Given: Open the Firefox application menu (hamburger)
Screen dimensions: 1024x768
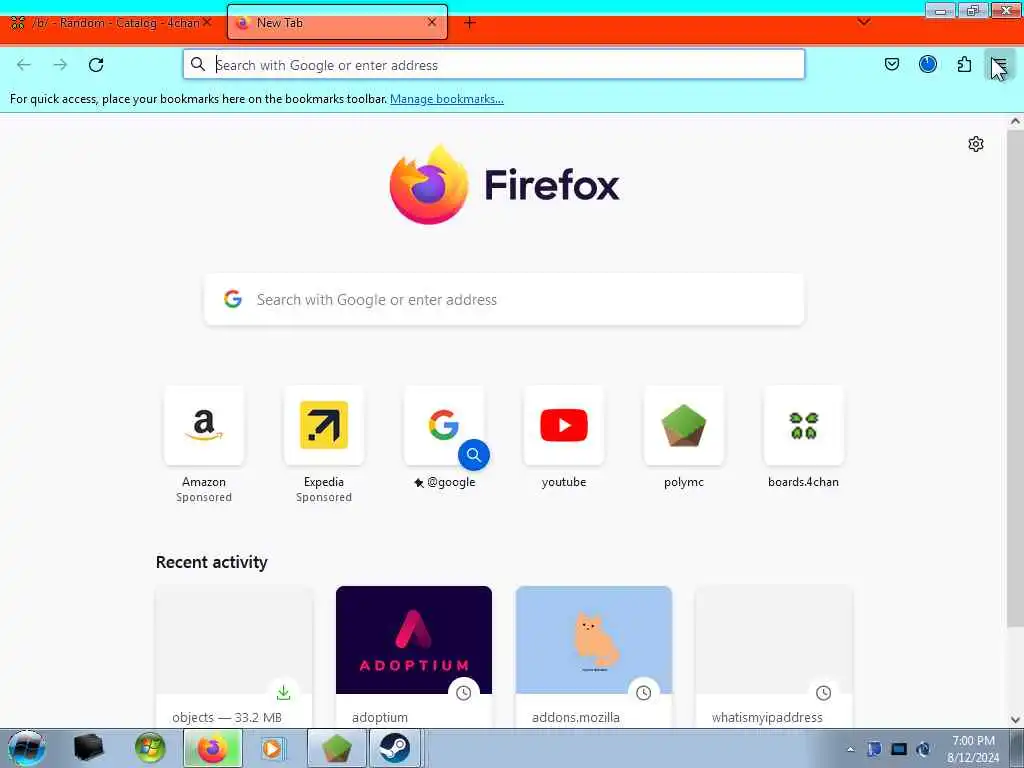Looking at the screenshot, I should click(999, 65).
